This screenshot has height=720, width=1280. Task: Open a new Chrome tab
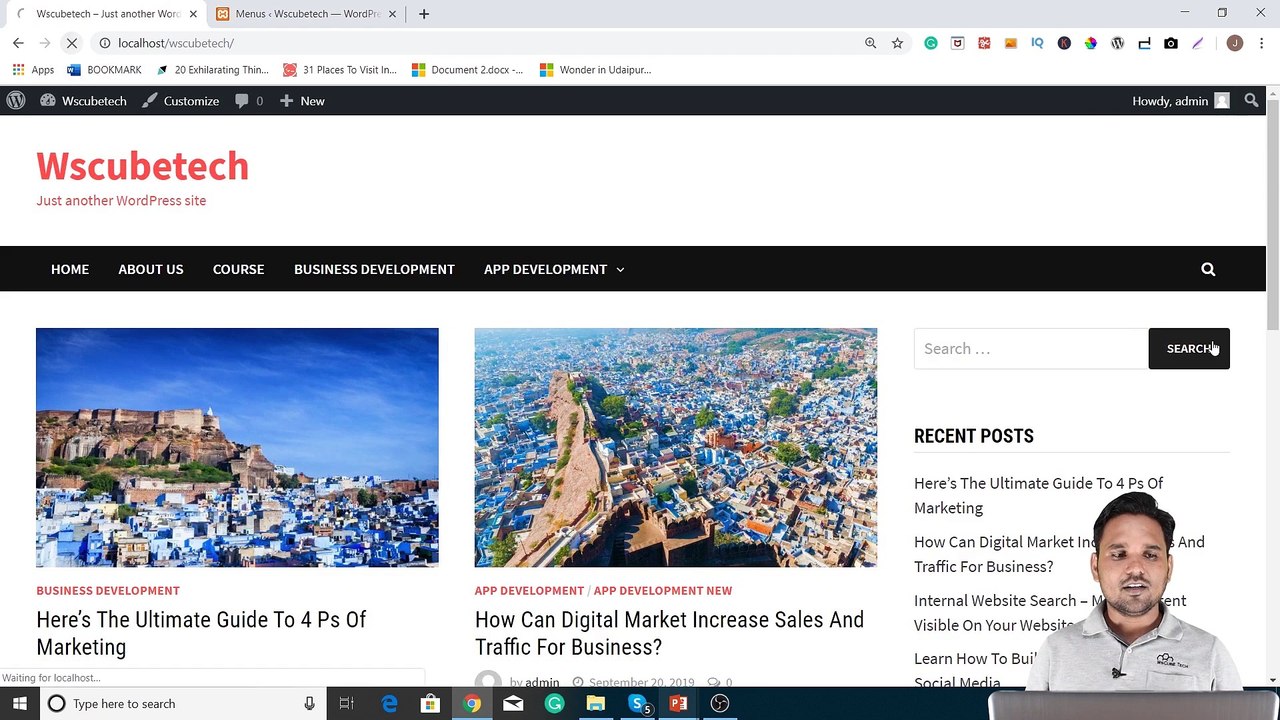click(424, 14)
